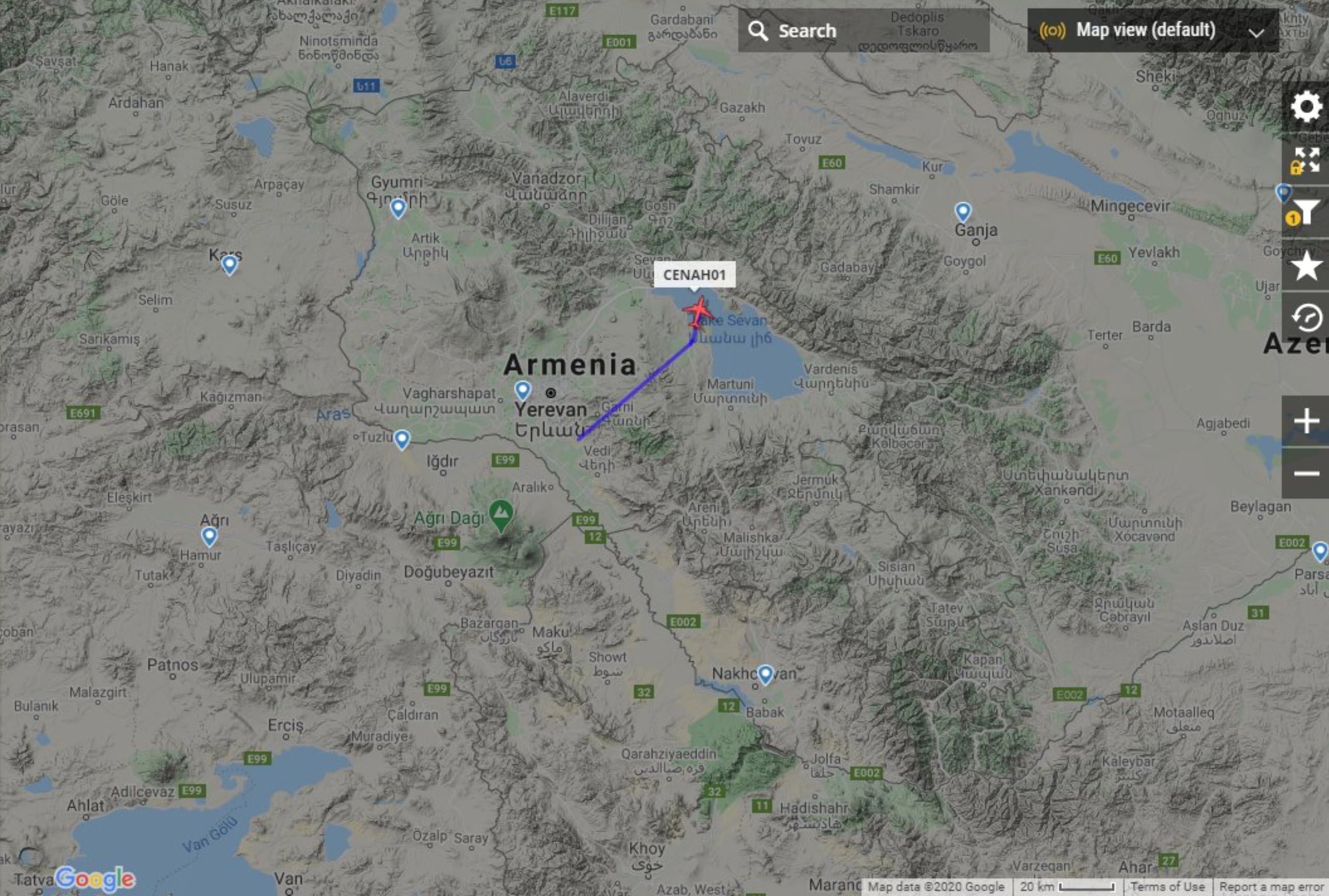Open the settings gear icon
Screen dimensions: 1329x896
pos(1306,107)
